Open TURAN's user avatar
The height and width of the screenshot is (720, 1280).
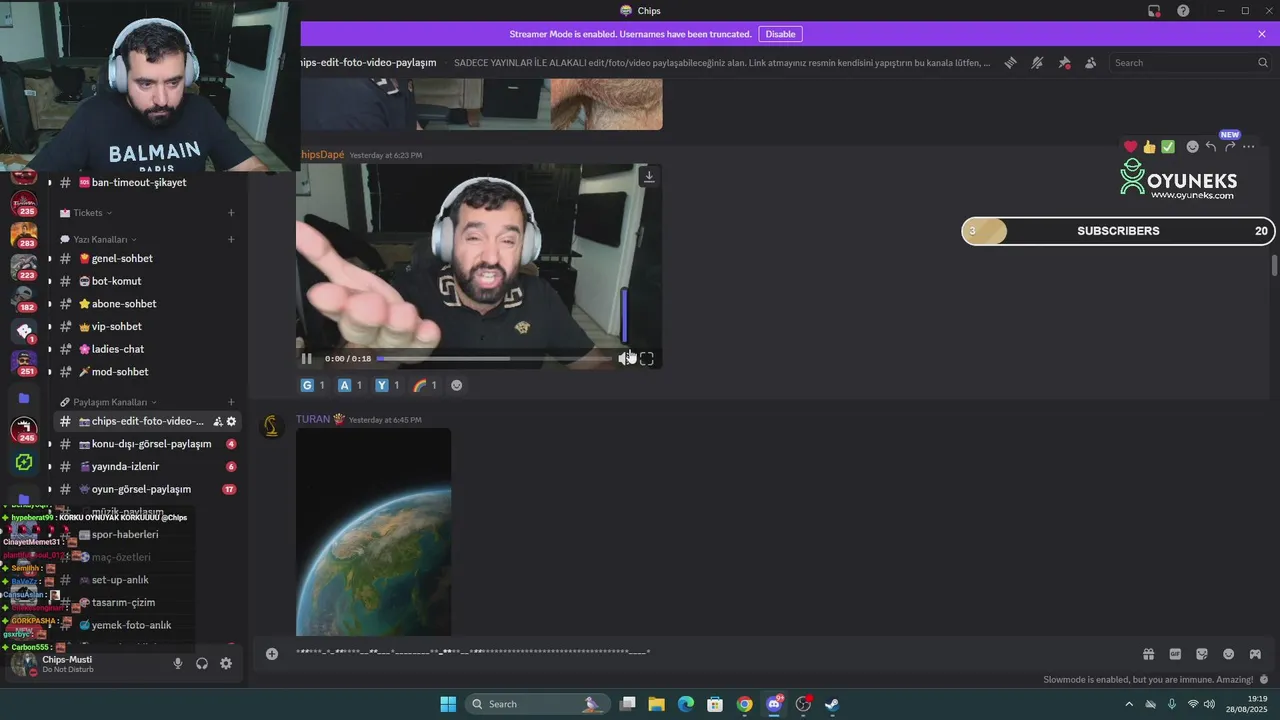click(x=270, y=427)
